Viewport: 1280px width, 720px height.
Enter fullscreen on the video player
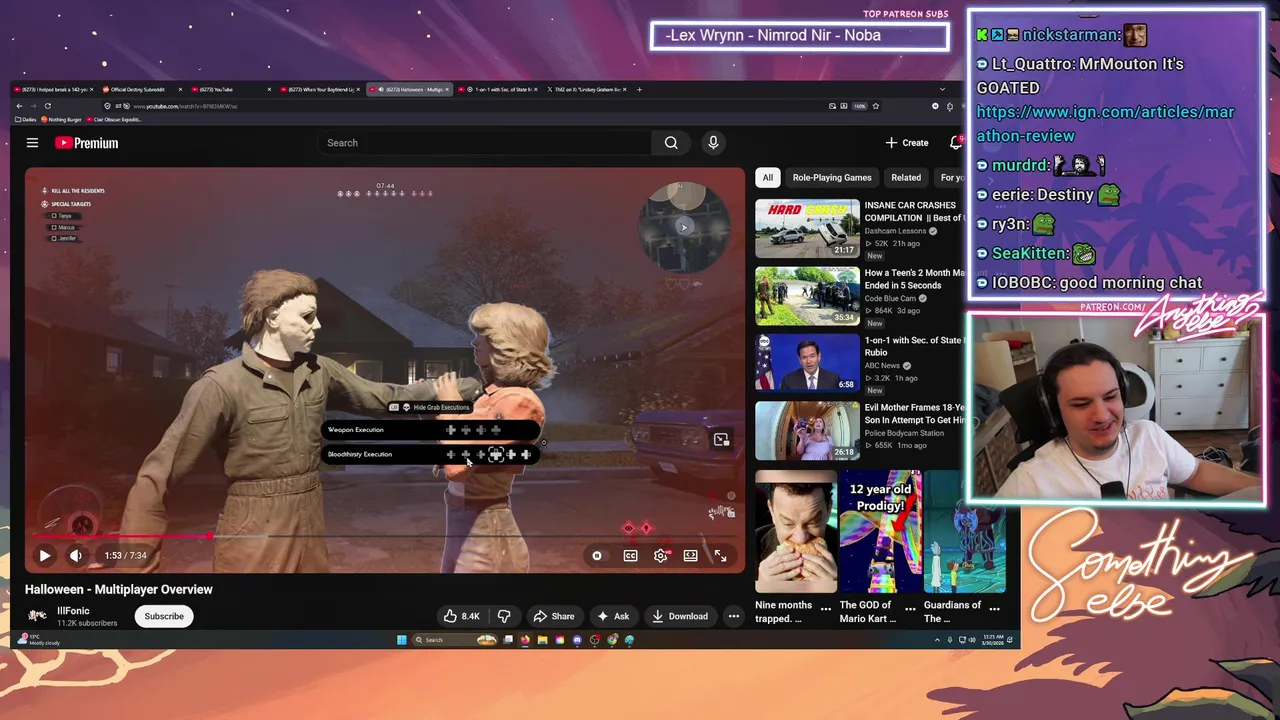(x=720, y=555)
